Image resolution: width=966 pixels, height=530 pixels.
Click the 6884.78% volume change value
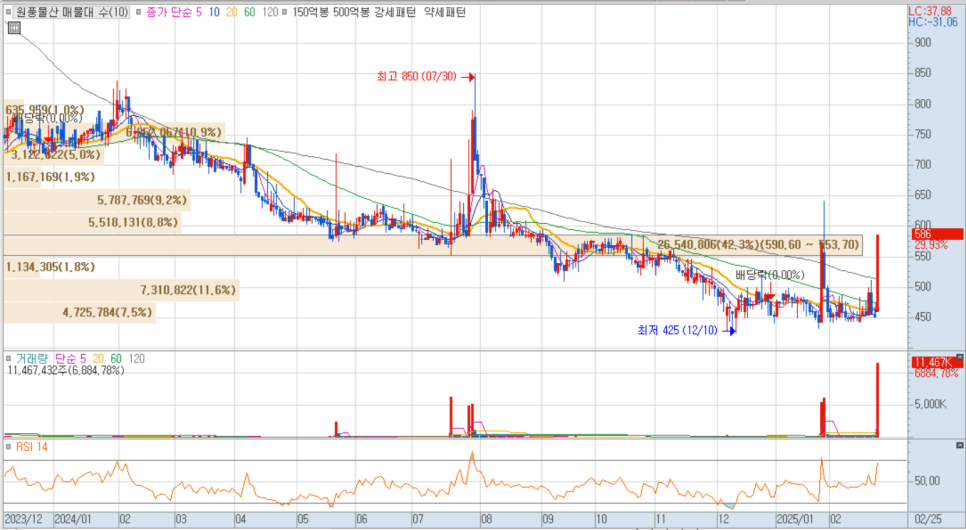pyautogui.click(x=936, y=373)
